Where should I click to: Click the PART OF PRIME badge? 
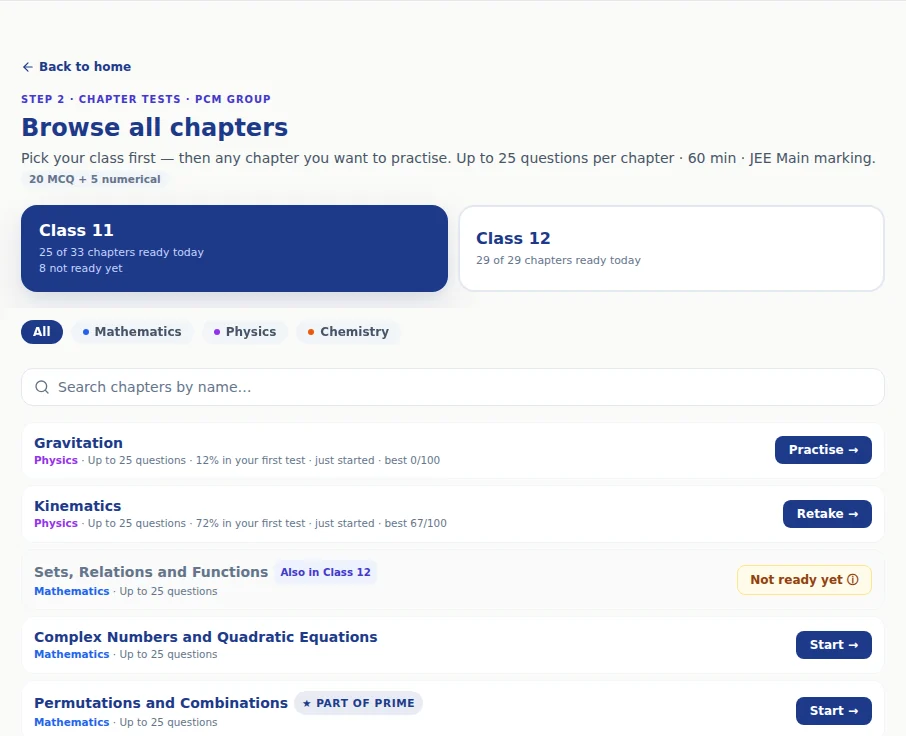click(358, 703)
